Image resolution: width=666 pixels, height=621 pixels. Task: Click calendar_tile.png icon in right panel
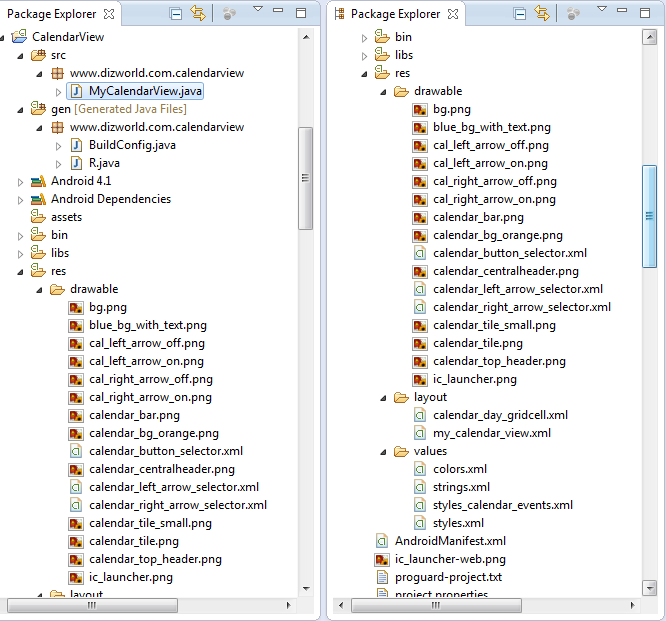pos(420,343)
